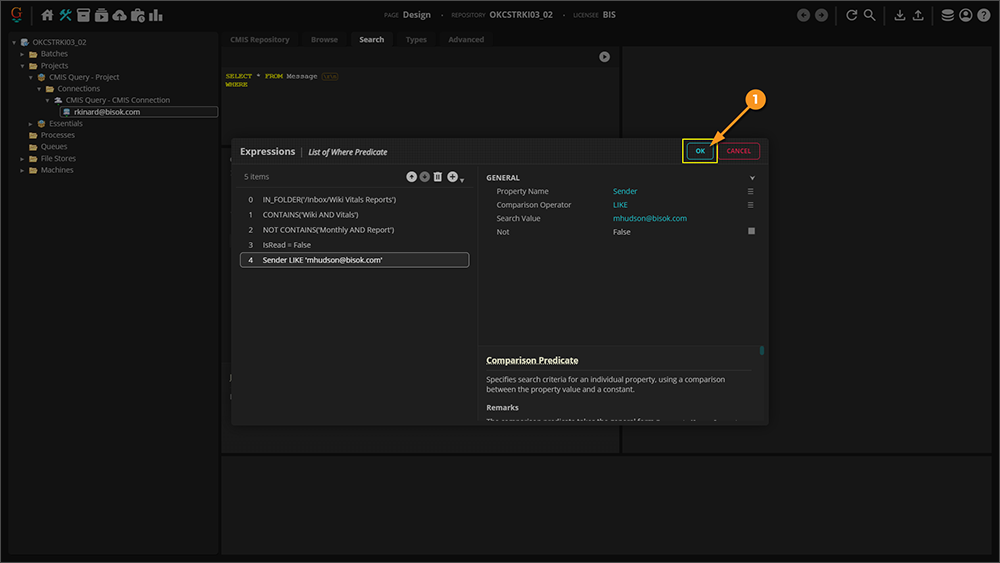Click the refresh icon in top bar

coord(851,15)
